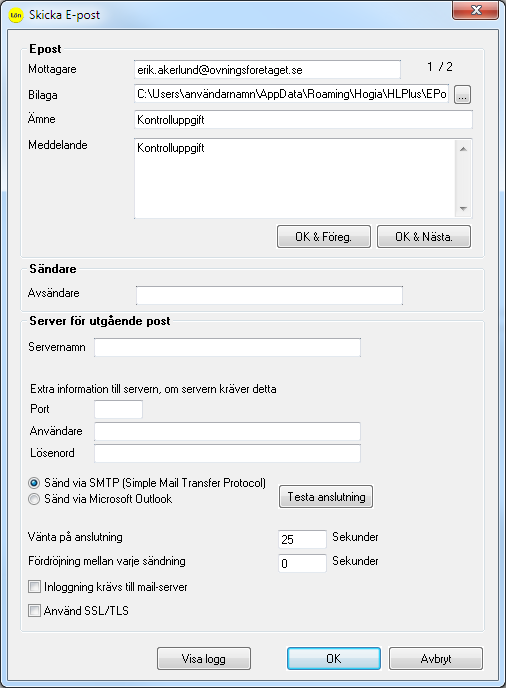The image size is (506, 688).
Task: Focus the Servernamn text box
Action: tap(227, 348)
